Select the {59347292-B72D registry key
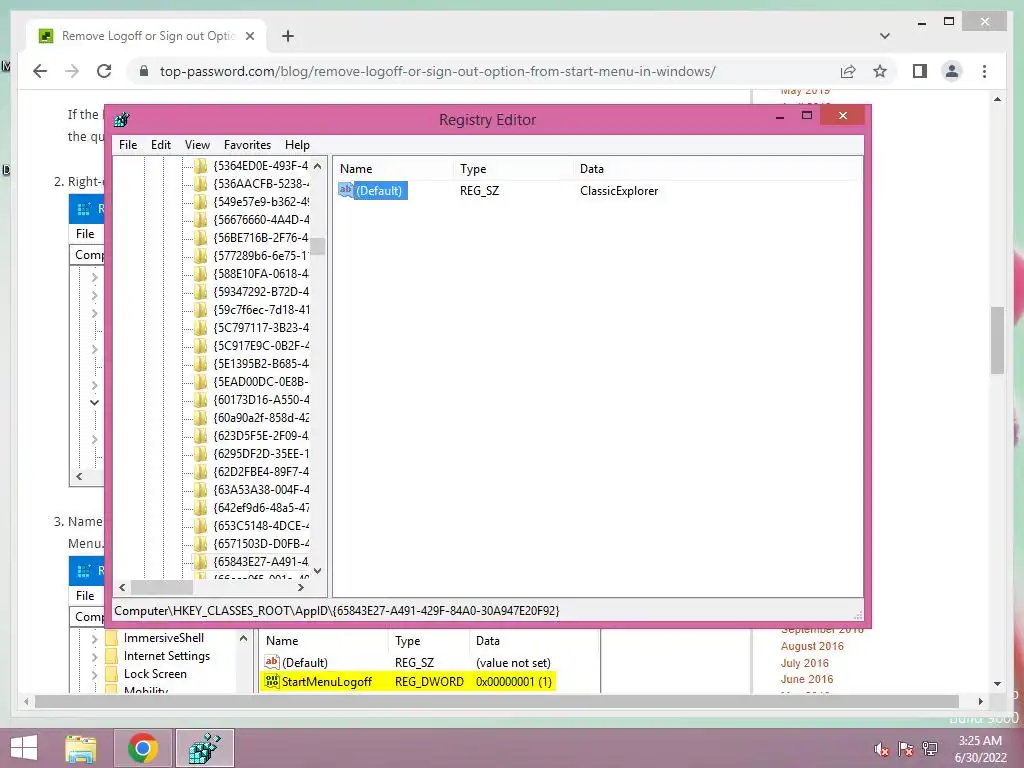 coord(261,291)
